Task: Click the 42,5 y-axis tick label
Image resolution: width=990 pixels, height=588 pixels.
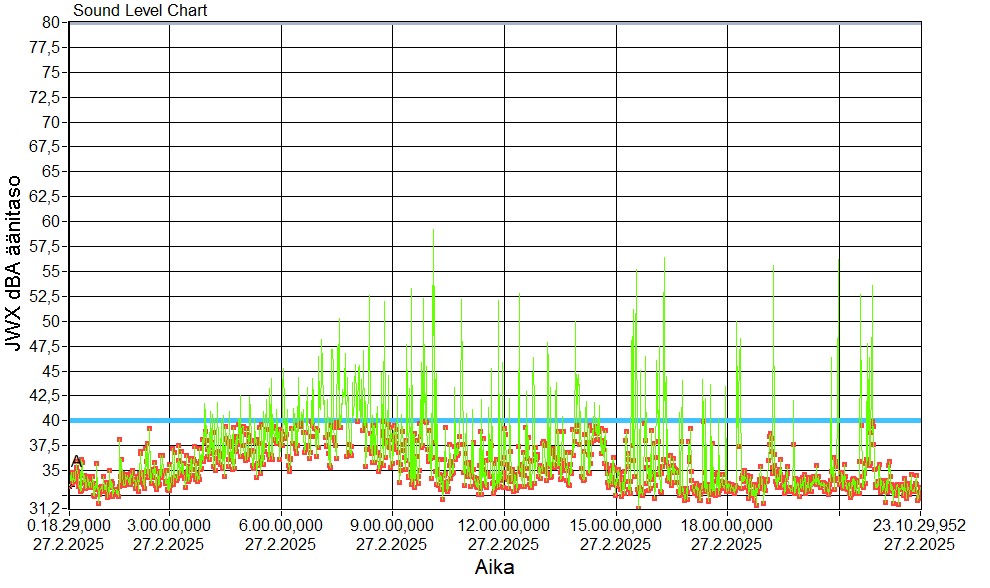Action: coord(45,395)
